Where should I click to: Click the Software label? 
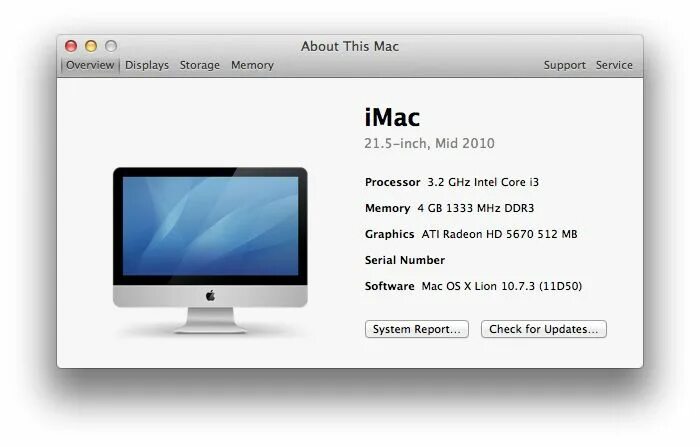pyautogui.click(x=389, y=286)
